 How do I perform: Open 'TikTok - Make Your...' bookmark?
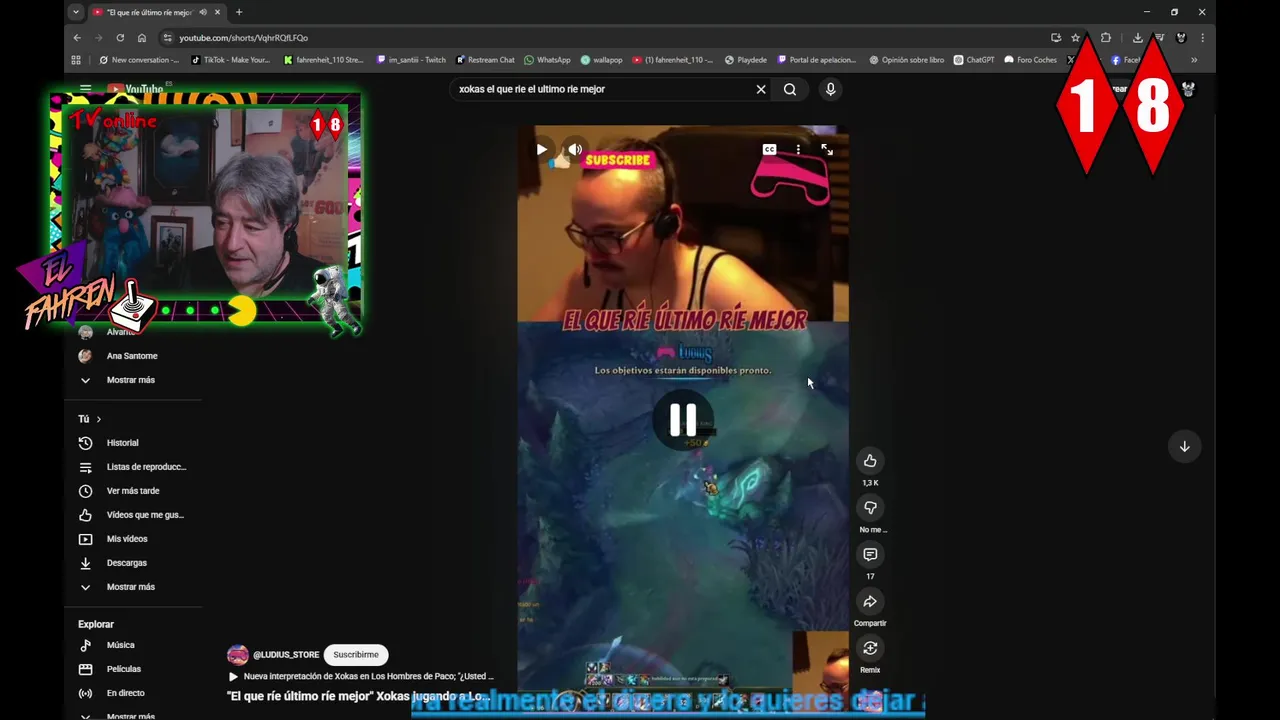(x=230, y=60)
